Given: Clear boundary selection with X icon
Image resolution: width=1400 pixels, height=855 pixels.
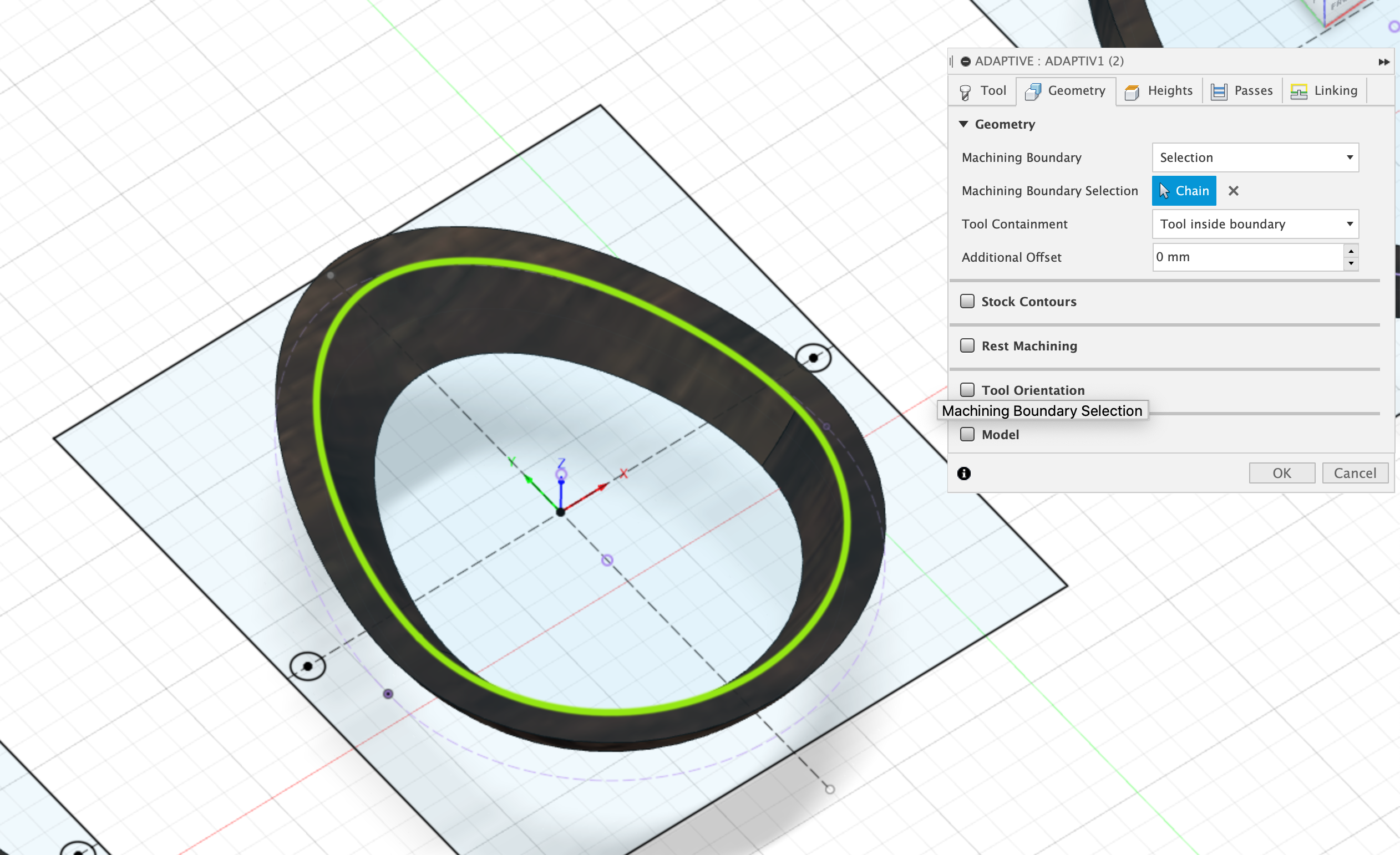Looking at the screenshot, I should (1233, 191).
